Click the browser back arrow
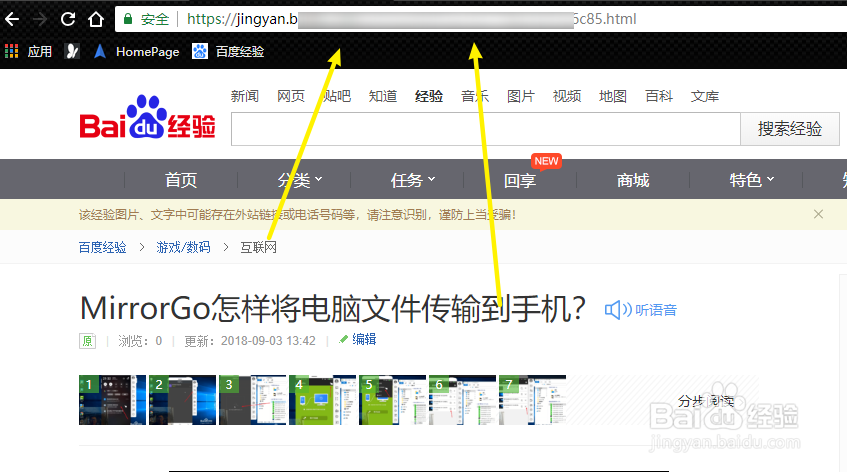The width and height of the screenshot is (847, 472). point(12,19)
